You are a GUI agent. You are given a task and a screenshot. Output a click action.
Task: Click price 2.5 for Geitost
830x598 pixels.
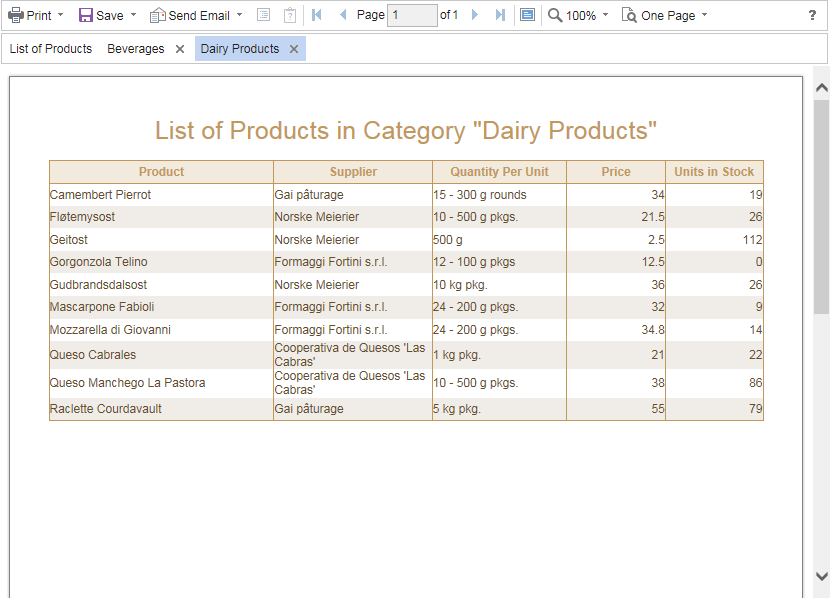[x=616, y=240]
